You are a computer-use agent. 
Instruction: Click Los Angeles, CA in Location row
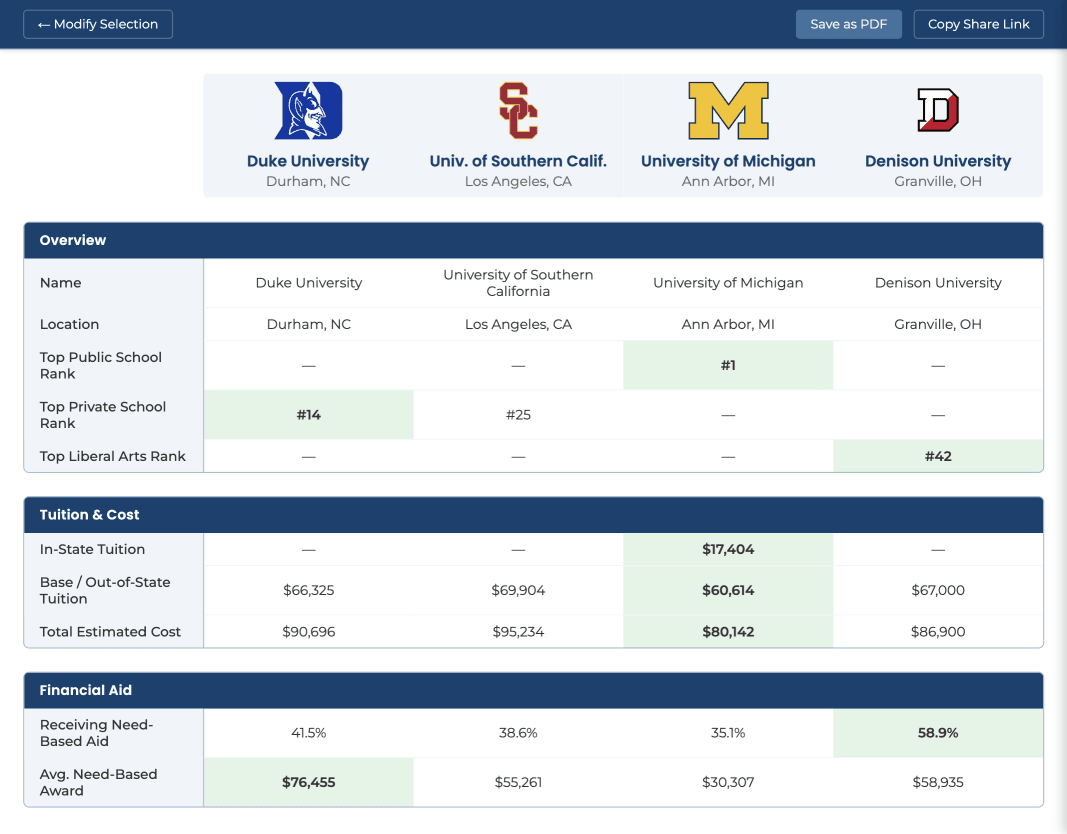click(518, 324)
